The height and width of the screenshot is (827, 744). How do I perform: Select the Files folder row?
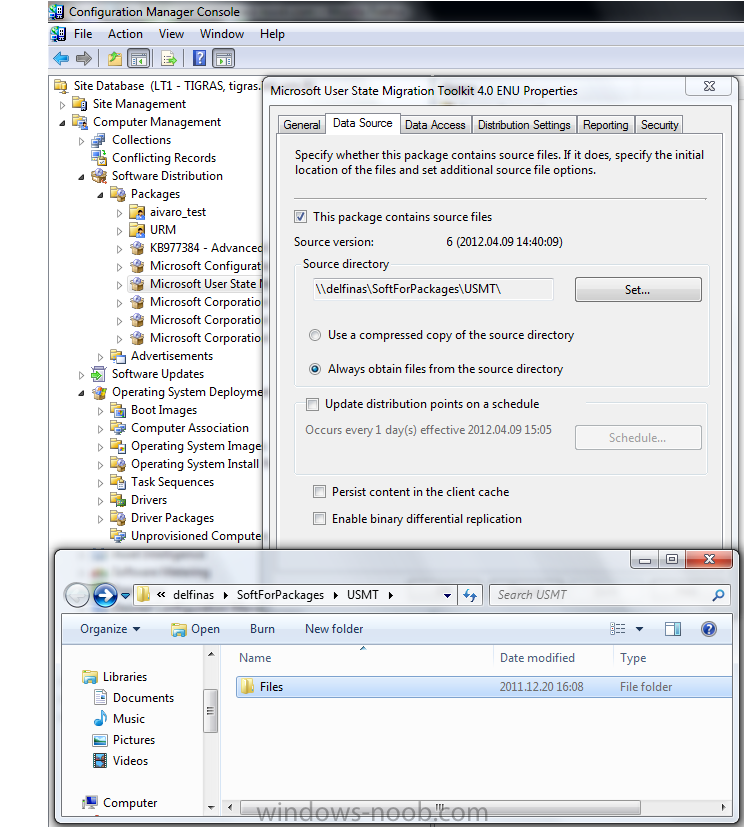point(484,687)
